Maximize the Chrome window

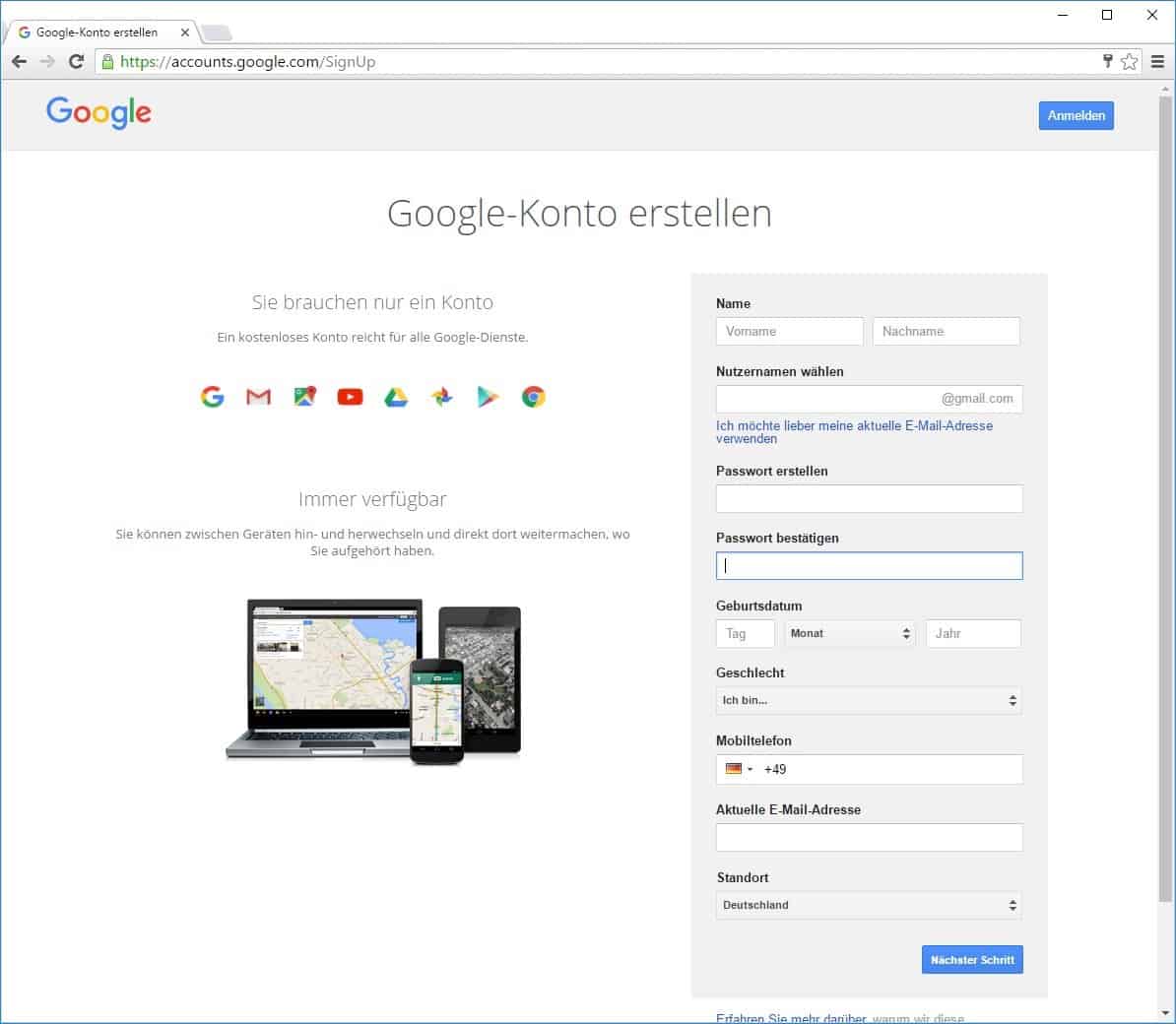coord(1106,15)
